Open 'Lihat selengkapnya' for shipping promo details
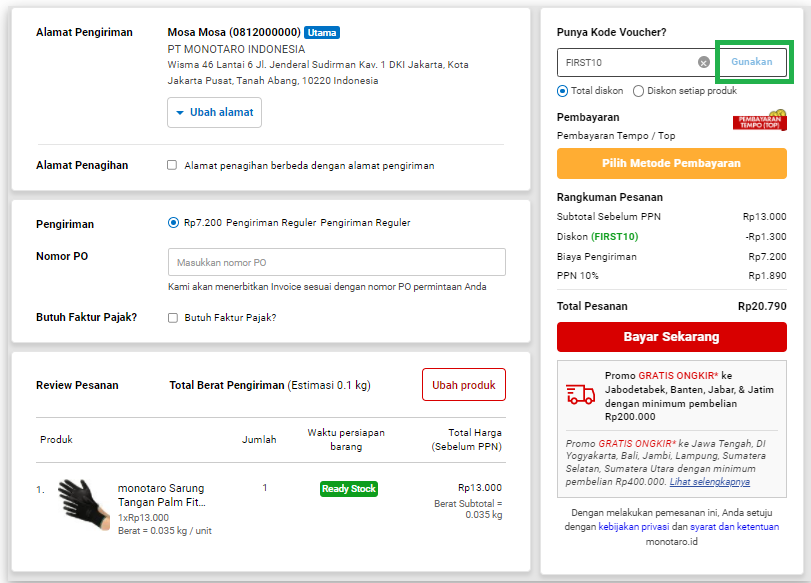The image size is (811, 583). point(711,482)
